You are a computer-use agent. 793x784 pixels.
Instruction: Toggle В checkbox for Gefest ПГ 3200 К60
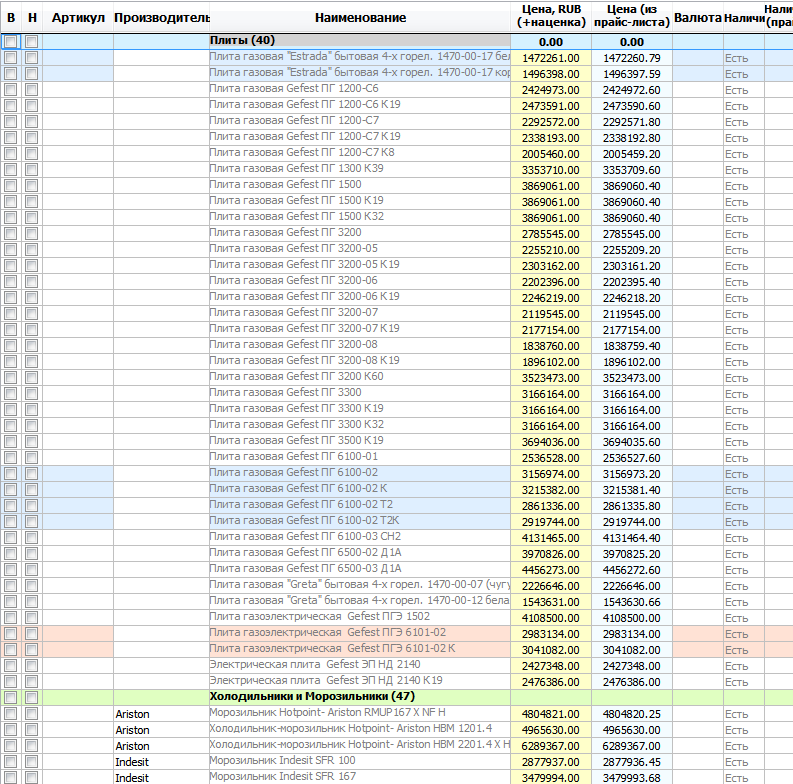(11, 377)
